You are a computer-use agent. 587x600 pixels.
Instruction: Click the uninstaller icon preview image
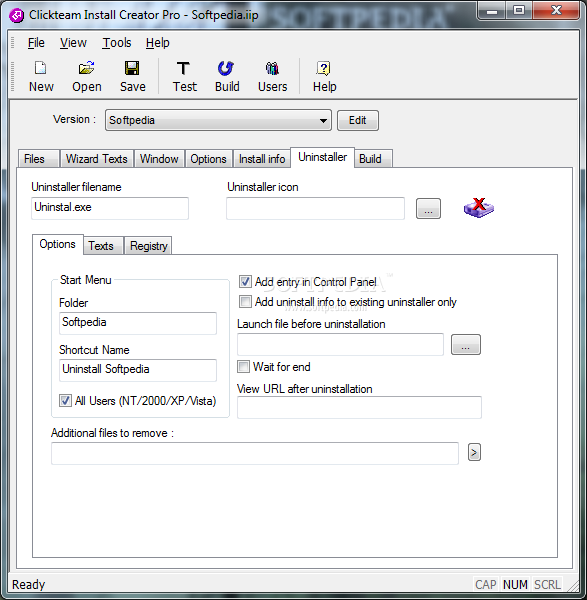coord(479,208)
